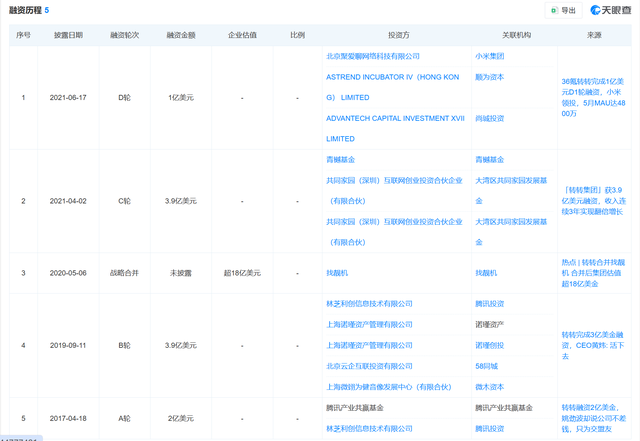Viewport: 640px width, 441px height.
Task: Open the 58同城 related institution link
Action: [x=486, y=366]
